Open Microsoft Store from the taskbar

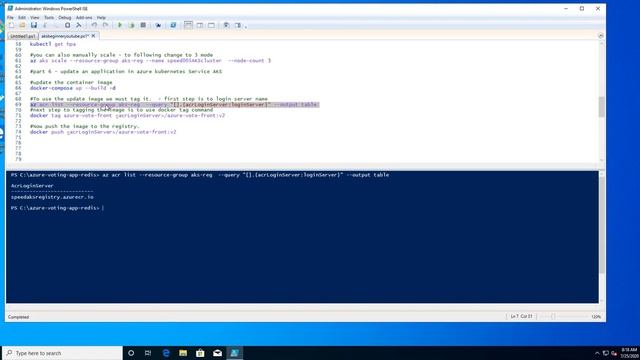200,353
